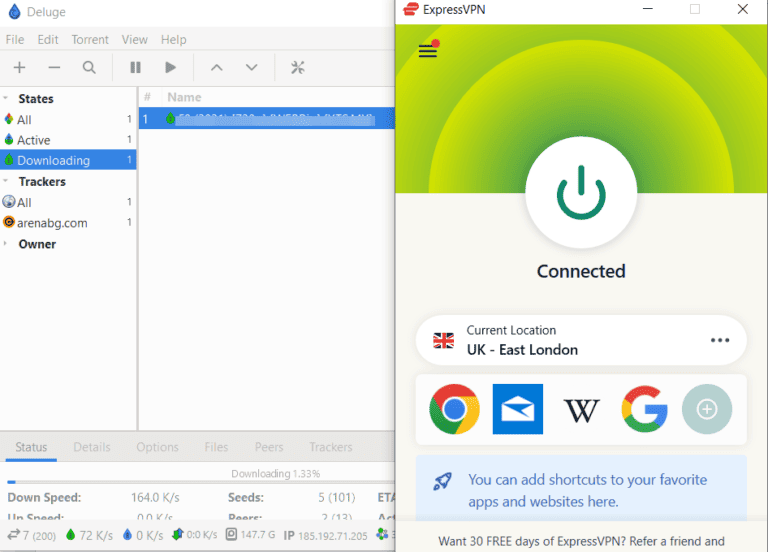The height and width of the screenshot is (552, 768).
Task: Move torrent down in queue
Action: click(252, 67)
